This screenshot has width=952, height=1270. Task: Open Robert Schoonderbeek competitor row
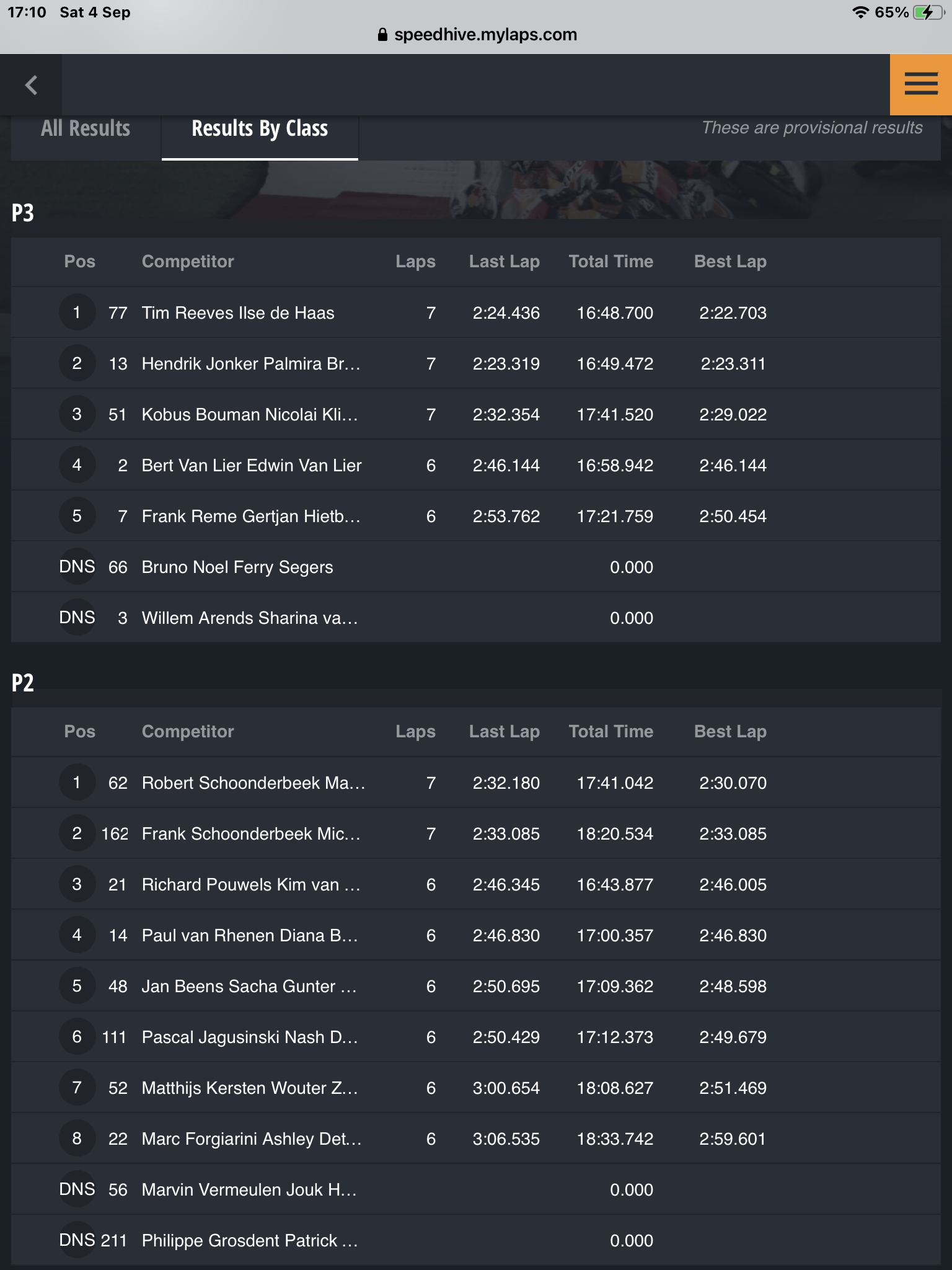(476, 783)
